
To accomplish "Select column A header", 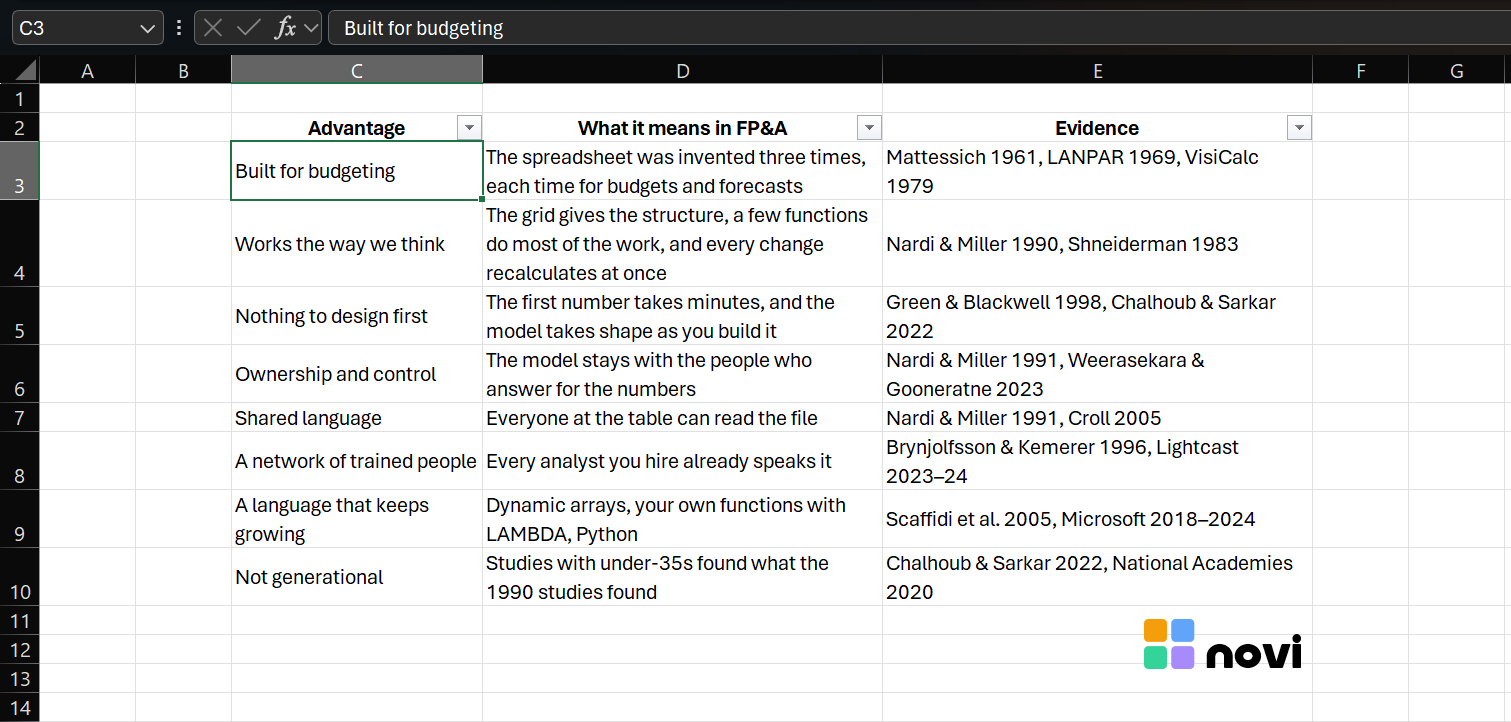I will click(87, 70).
